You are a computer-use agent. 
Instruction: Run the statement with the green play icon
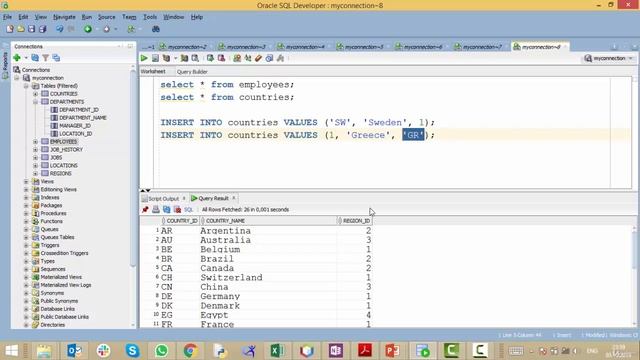tap(144, 58)
